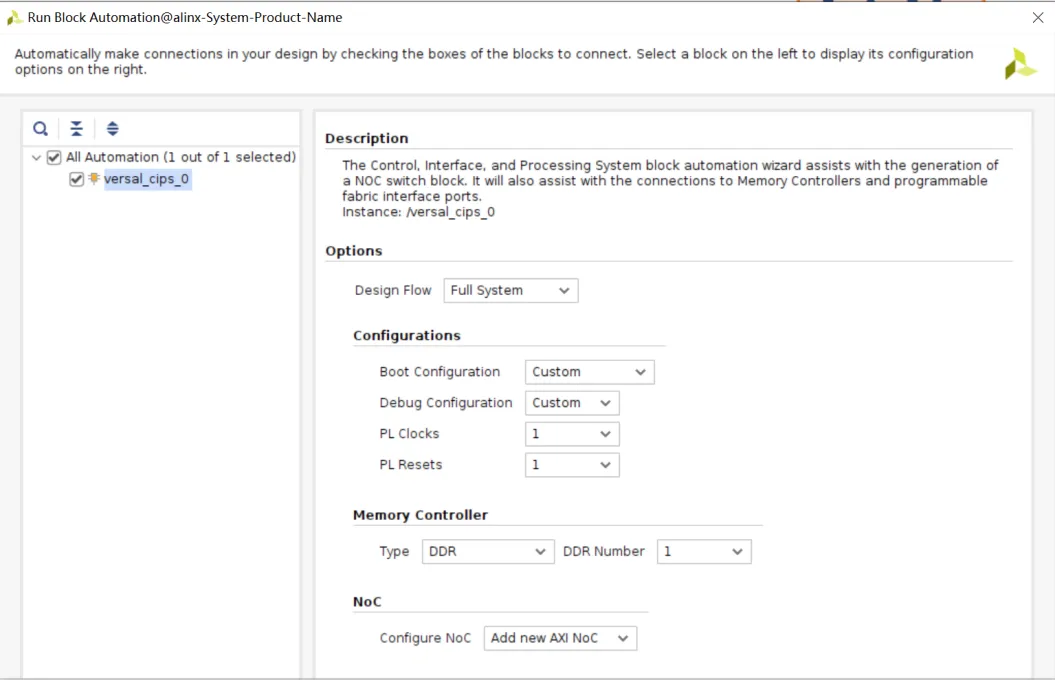The width and height of the screenshot is (1055, 680).
Task: Toggle the All Automation checkbox
Action: (54, 157)
